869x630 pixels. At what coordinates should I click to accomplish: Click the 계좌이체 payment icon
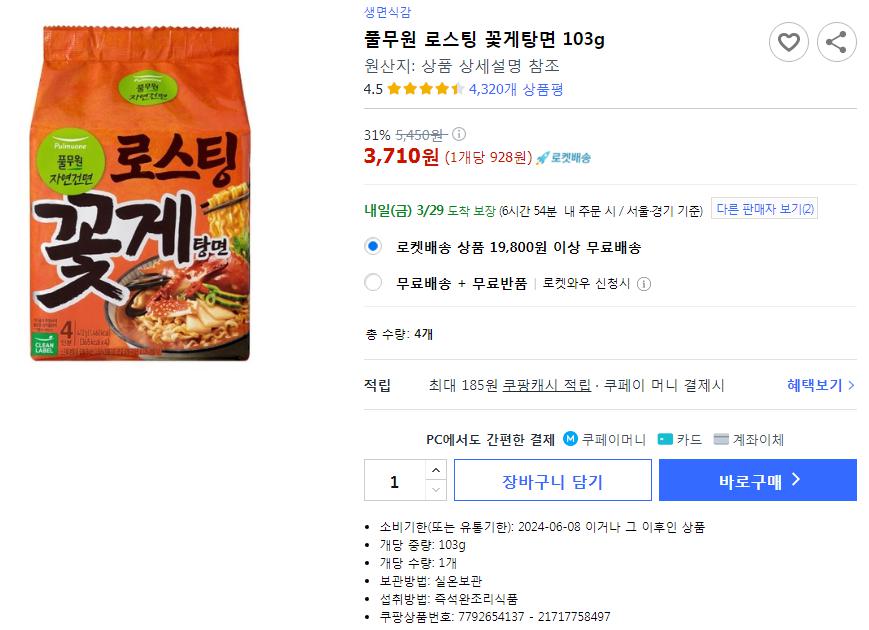click(x=721, y=439)
